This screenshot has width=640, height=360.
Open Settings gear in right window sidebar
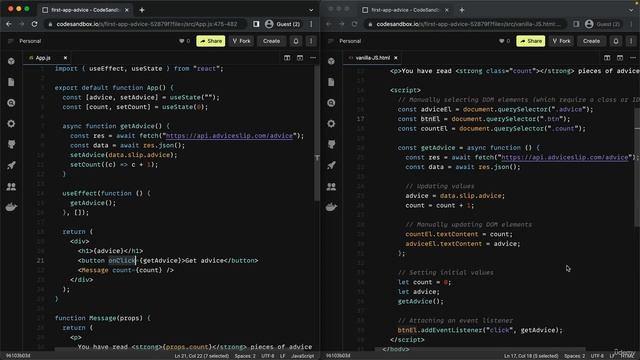coord(331,124)
